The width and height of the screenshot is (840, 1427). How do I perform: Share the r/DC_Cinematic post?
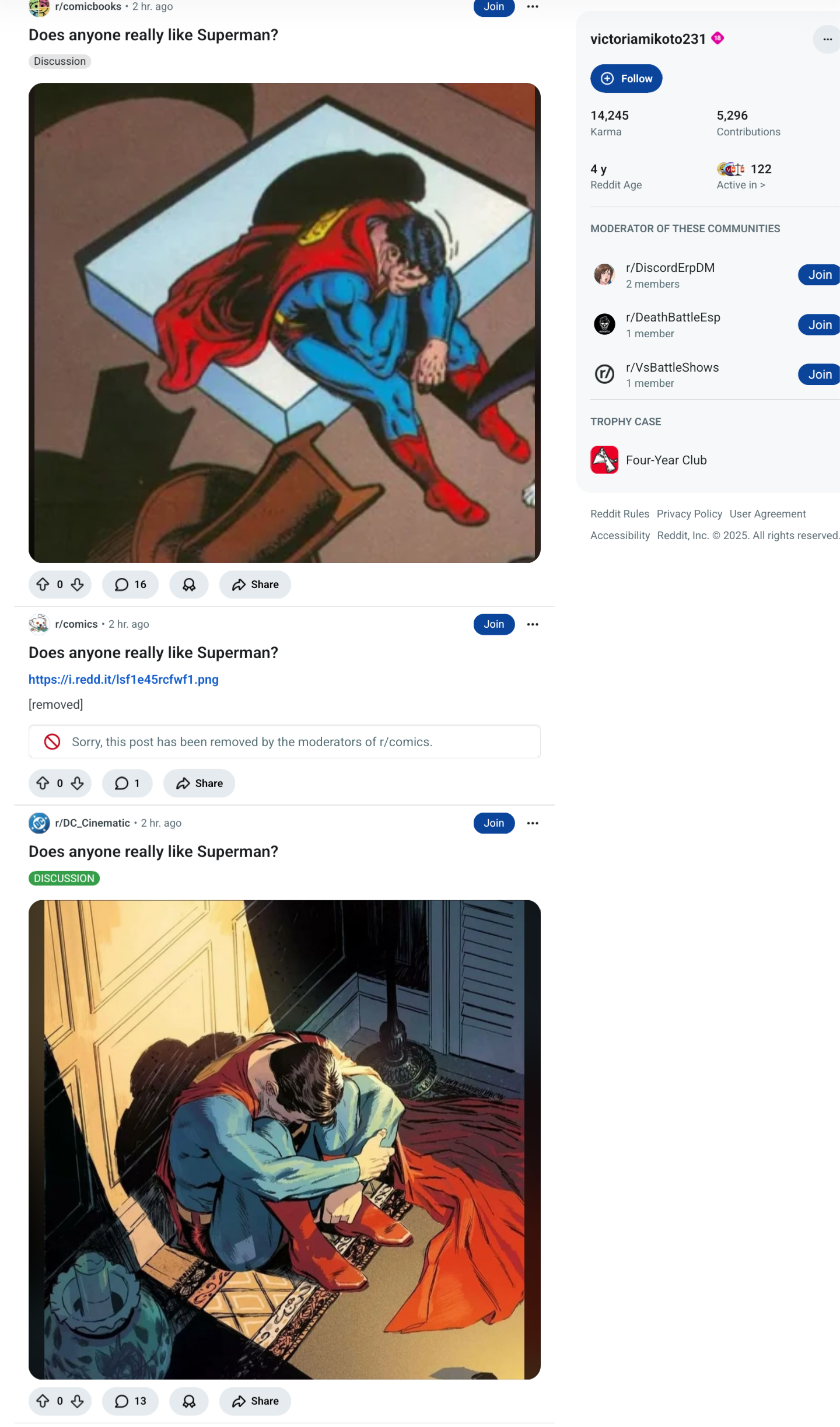click(x=255, y=1401)
